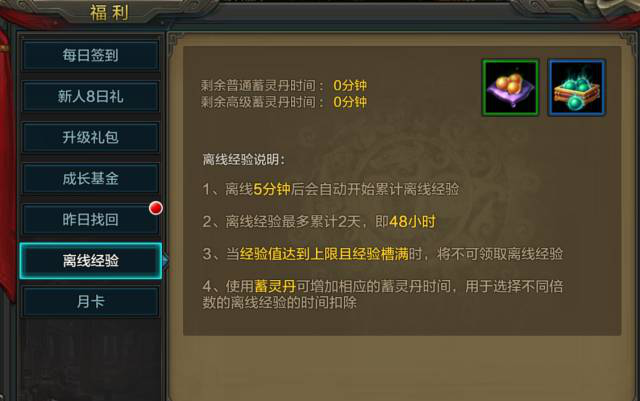Open the 每日签到 tab
The height and width of the screenshot is (401, 640).
[x=90, y=55]
